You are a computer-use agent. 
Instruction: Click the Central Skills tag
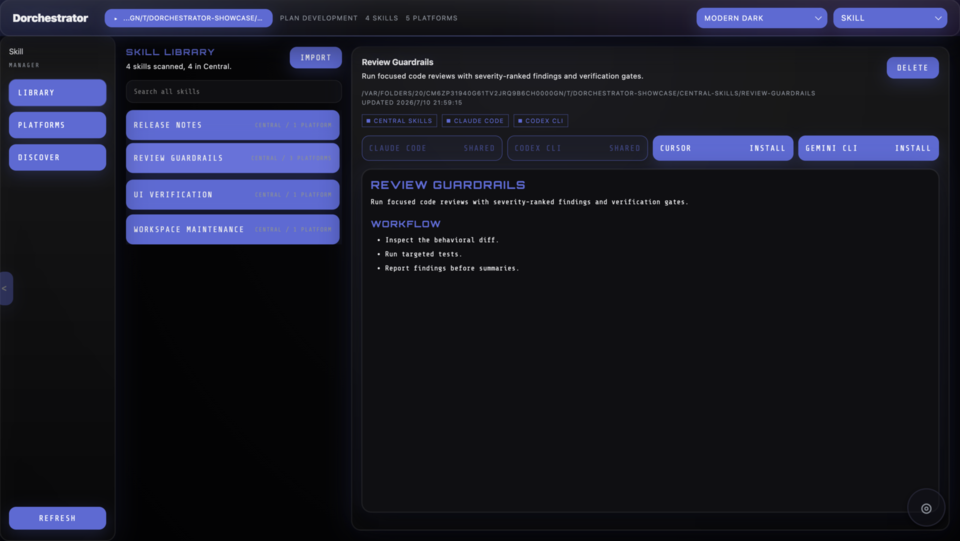[x=399, y=121]
